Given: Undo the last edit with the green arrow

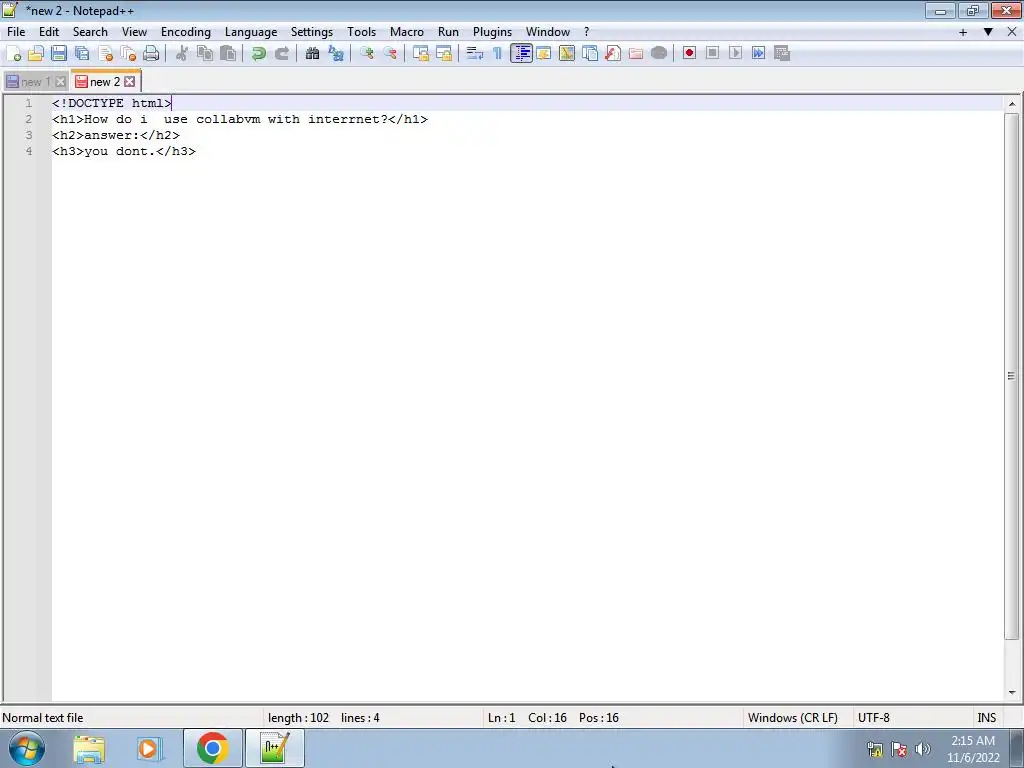Looking at the screenshot, I should tap(259, 54).
